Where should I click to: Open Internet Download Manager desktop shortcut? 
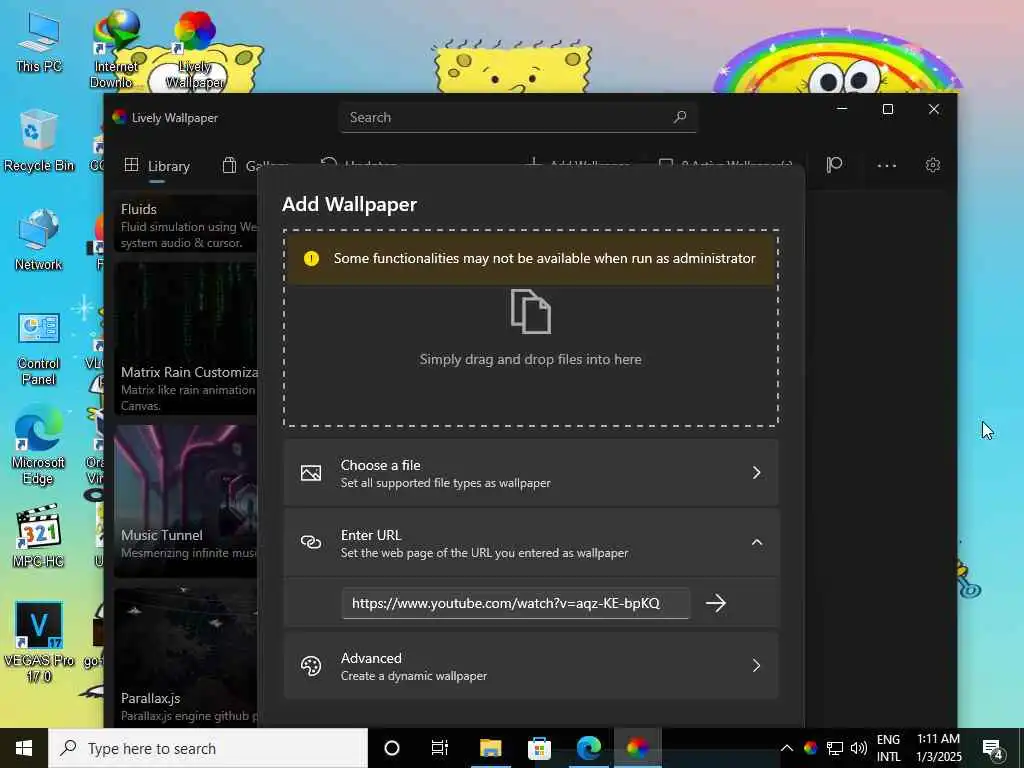tap(116, 50)
